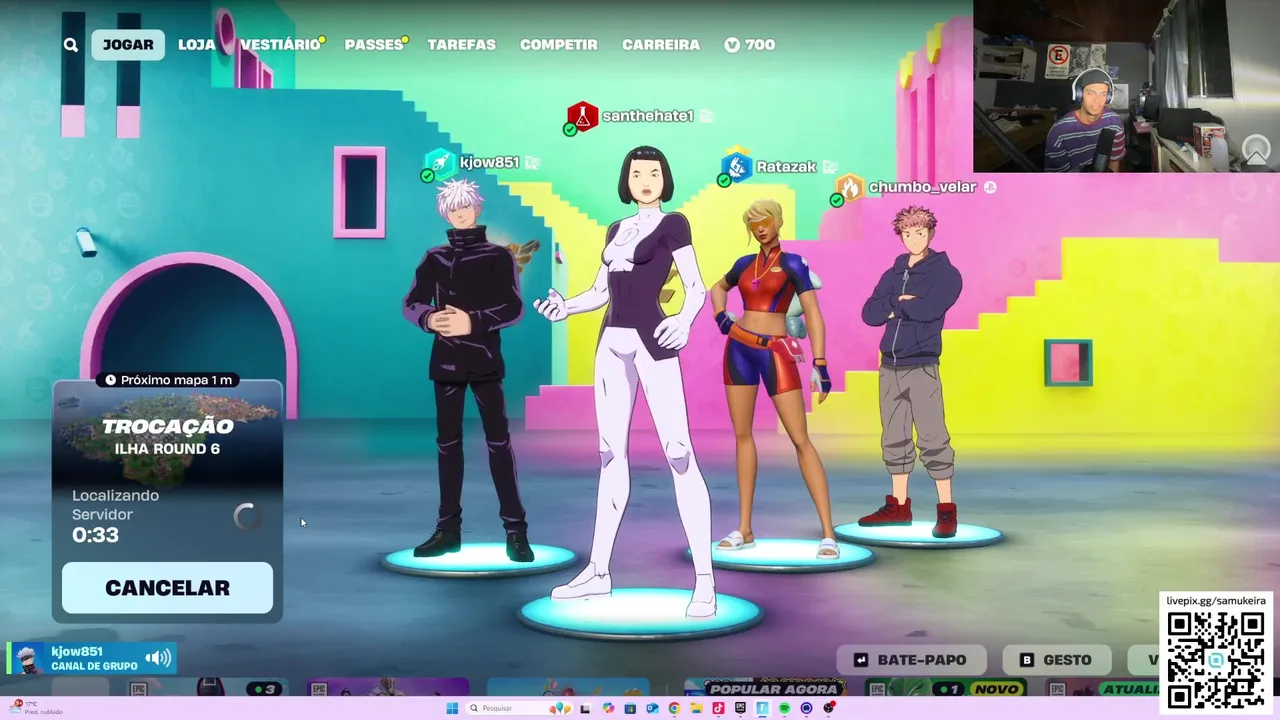
Task: Toggle the voice chat speaker icon
Action: click(x=158, y=658)
